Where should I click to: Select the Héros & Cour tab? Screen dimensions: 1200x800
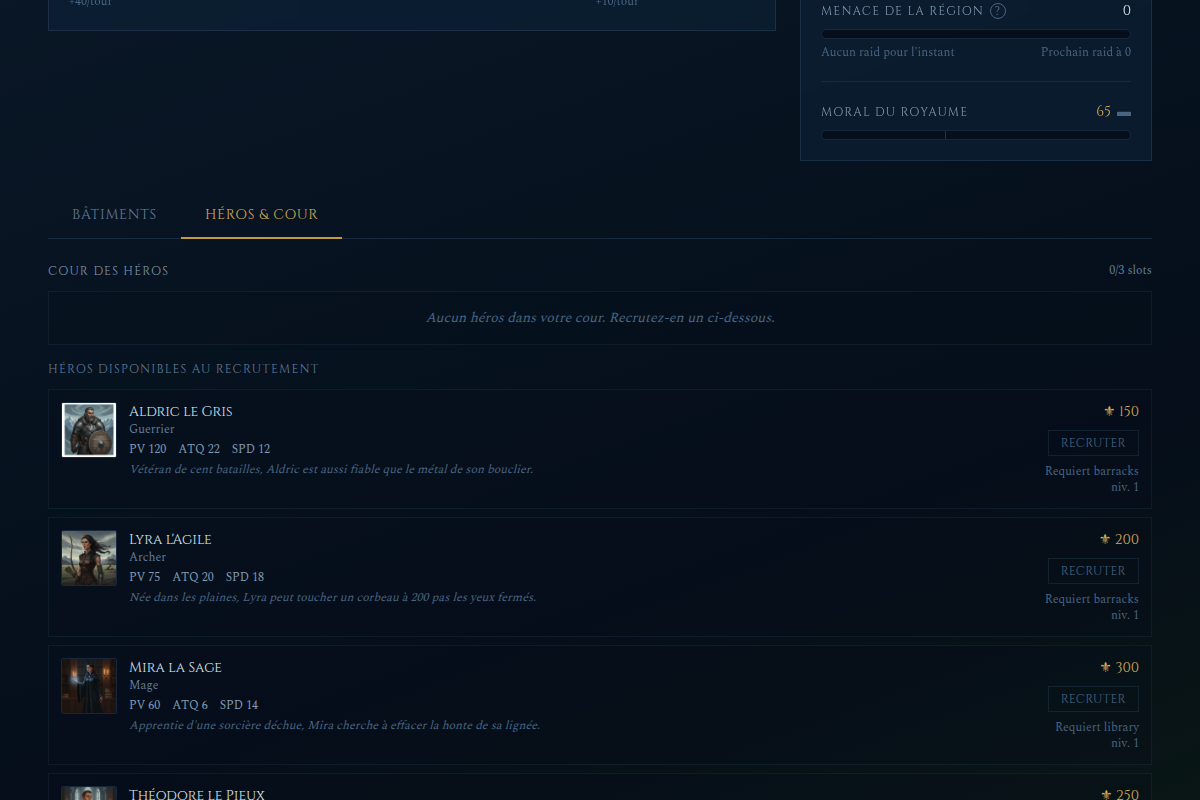(261, 215)
